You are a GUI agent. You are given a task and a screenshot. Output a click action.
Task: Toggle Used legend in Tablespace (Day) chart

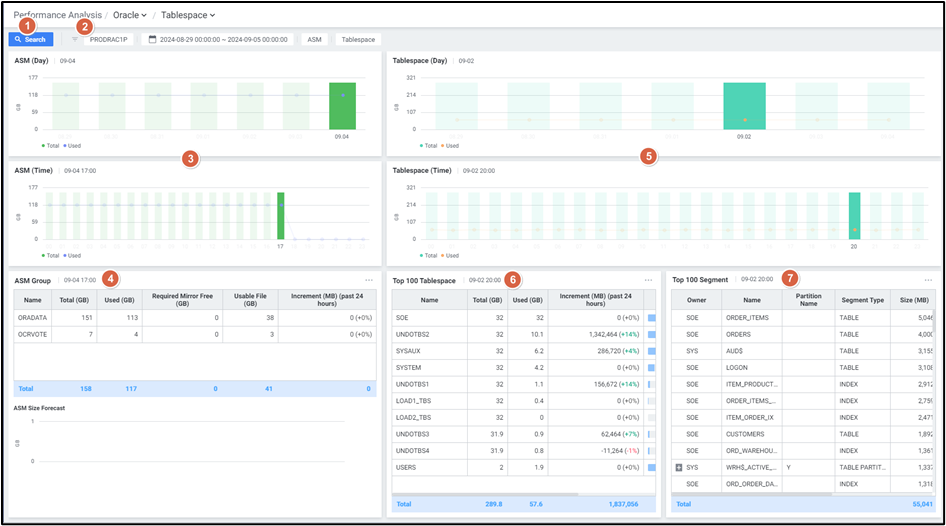tap(452, 146)
